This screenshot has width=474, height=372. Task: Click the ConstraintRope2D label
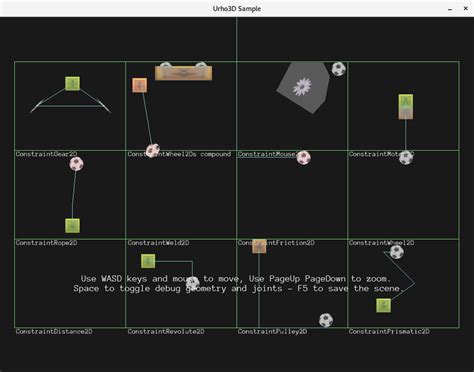coord(46,243)
